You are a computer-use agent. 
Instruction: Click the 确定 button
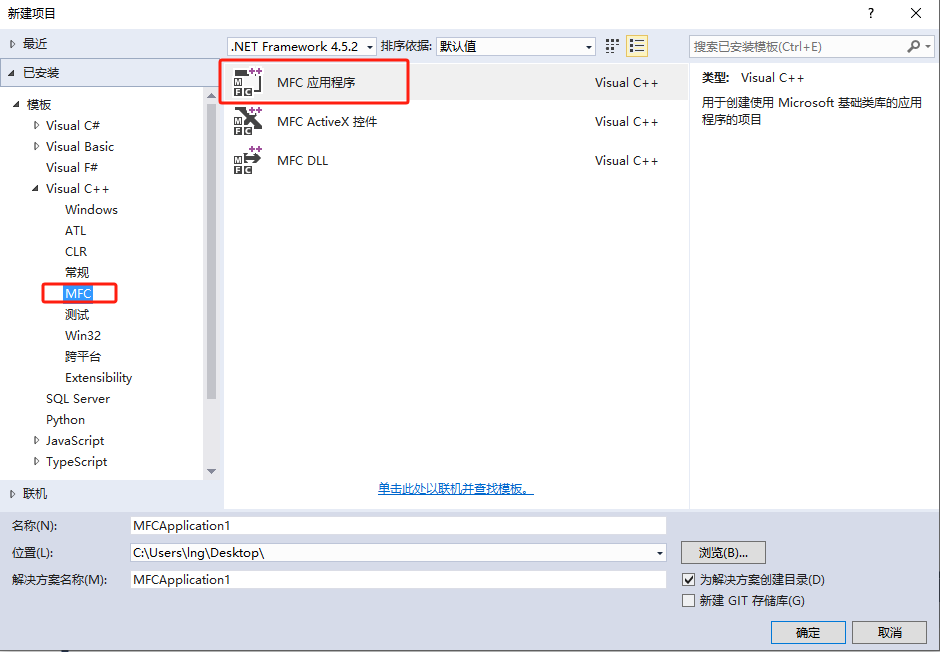(x=808, y=632)
